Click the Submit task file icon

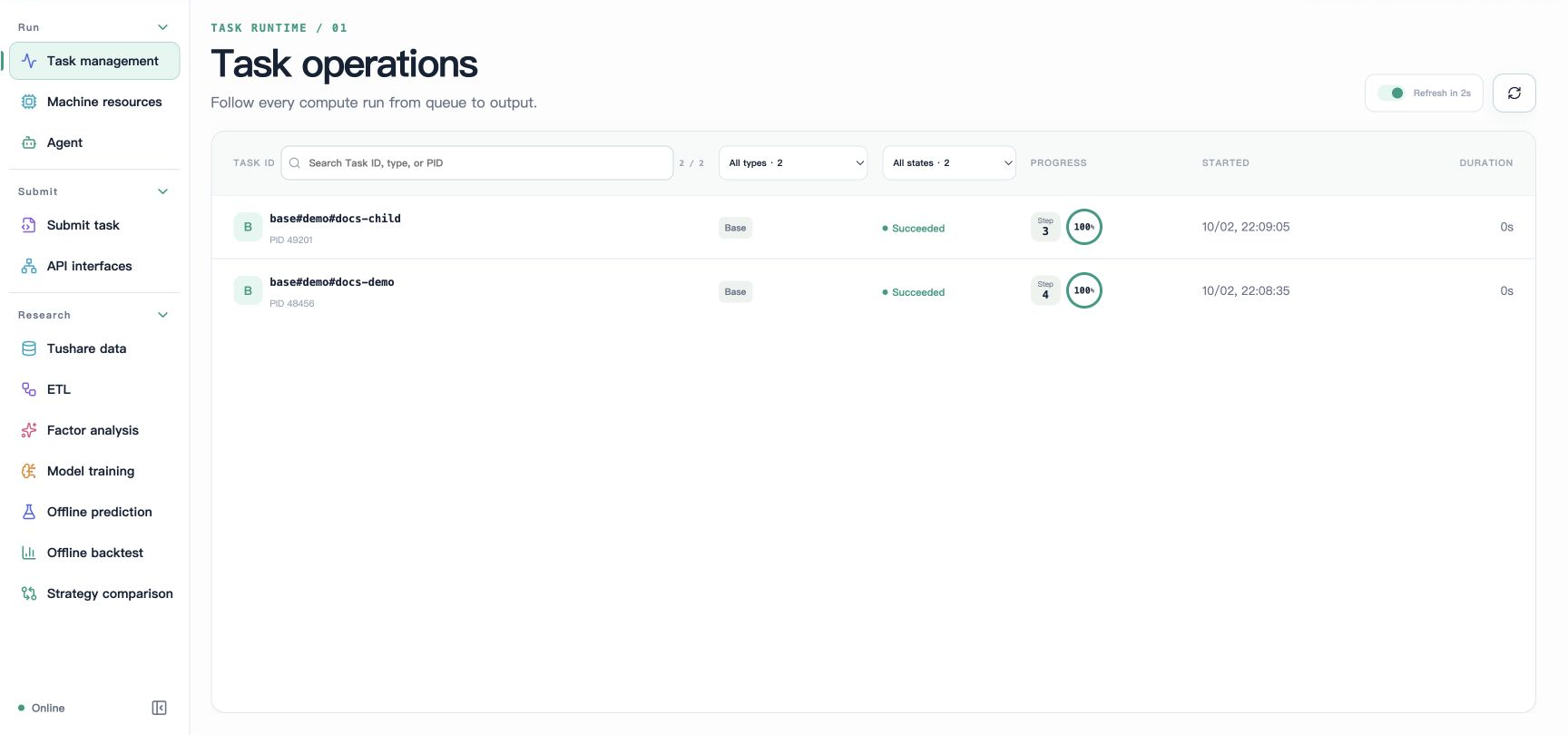(x=29, y=225)
